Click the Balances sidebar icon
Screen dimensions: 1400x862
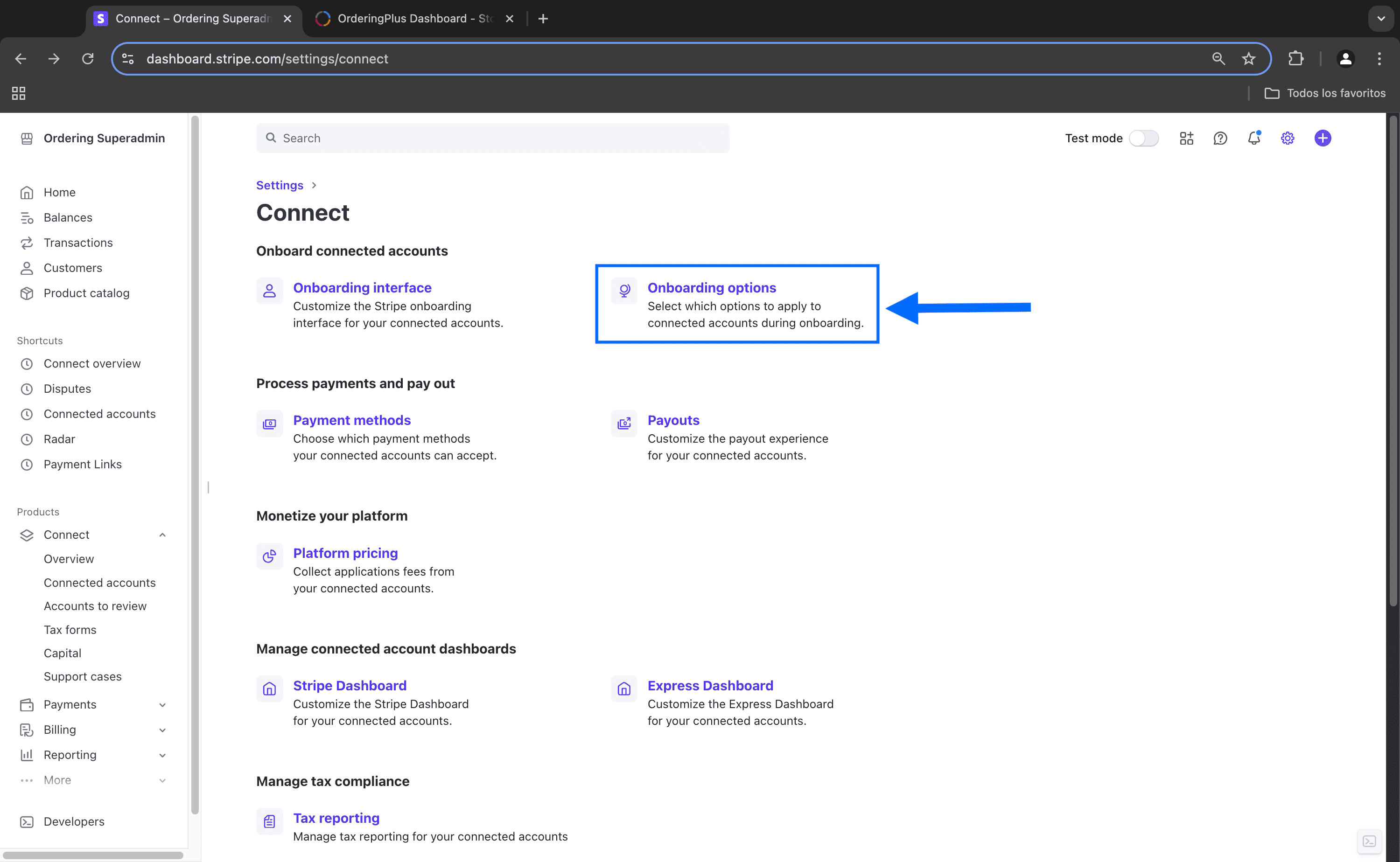pyautogui.click(x=26, y=218)
